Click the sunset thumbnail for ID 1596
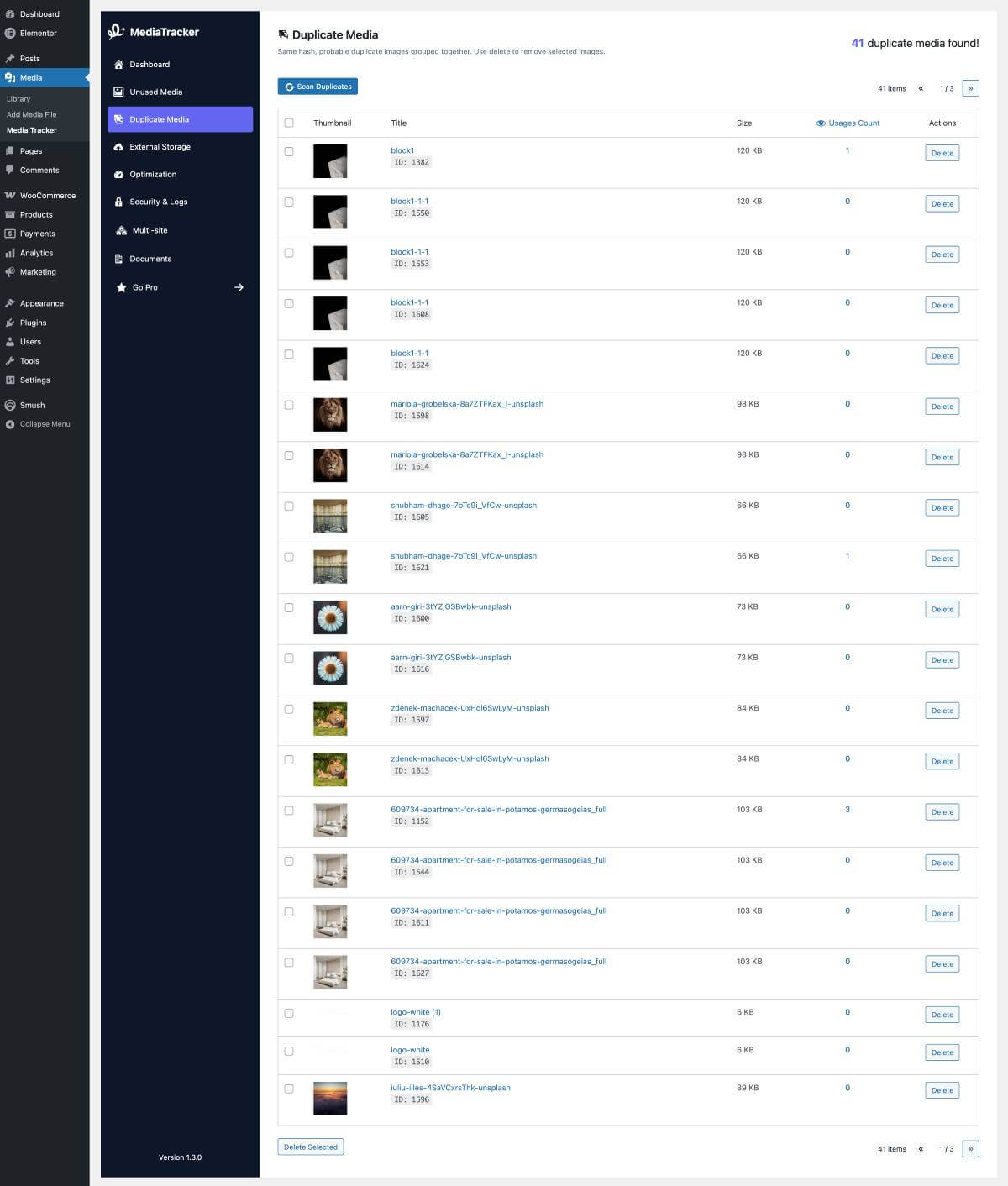1008x1186 pixels. click(x=330, y=1098)
